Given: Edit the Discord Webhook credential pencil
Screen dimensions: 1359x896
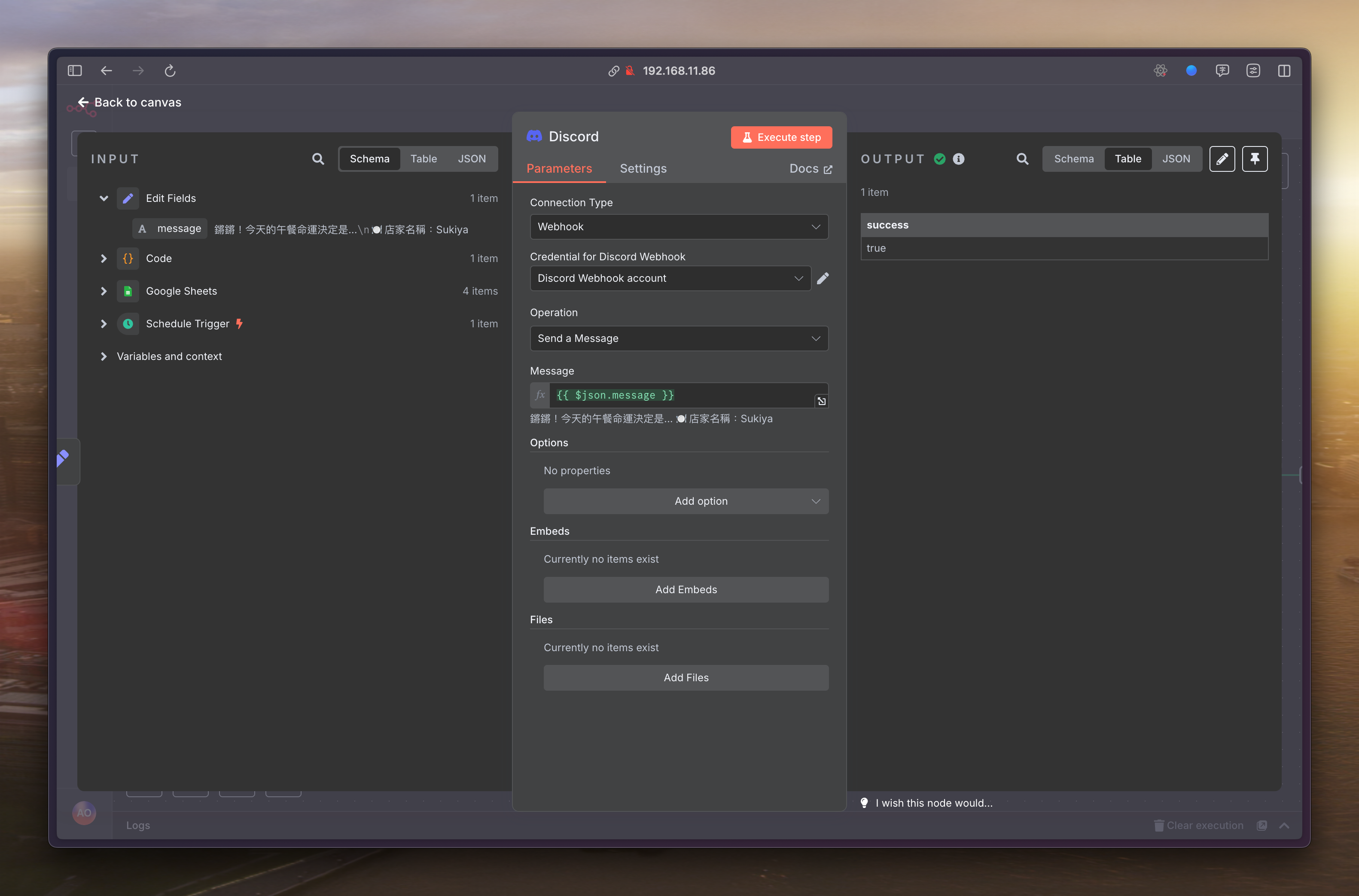Looking at the screenshot, I should [823, 278].
